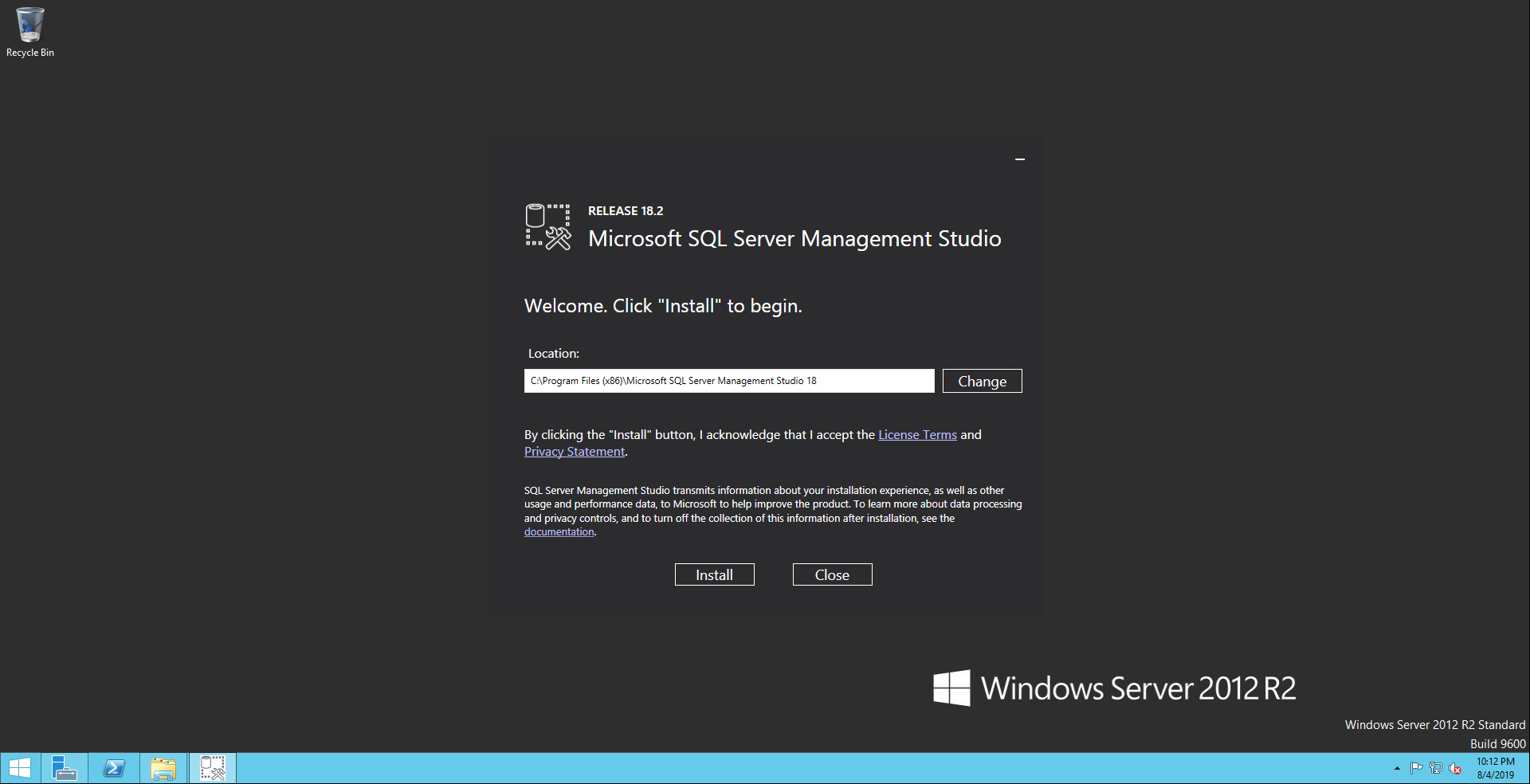This screenshot has width=1530, height=784.
Task: Open the Action Center flag icon
Action: [1416, 768]
